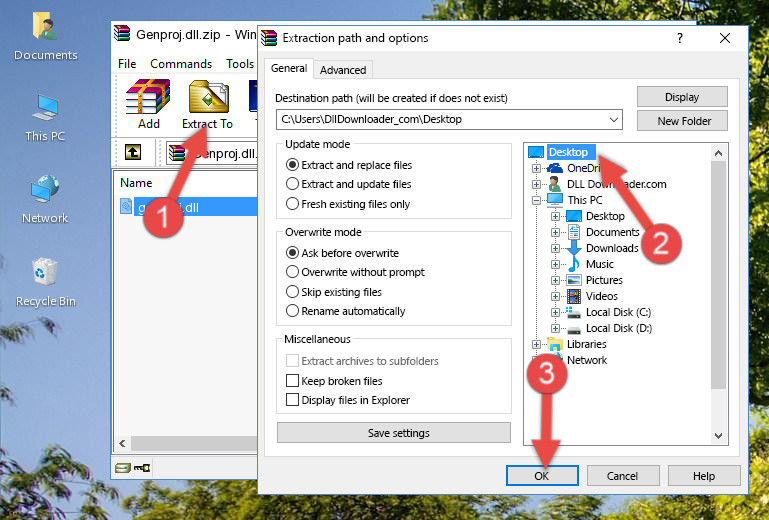The image size is (769, 520).
Task: Click WinRAR file list scroll left arrow
Action: [123, 443]
